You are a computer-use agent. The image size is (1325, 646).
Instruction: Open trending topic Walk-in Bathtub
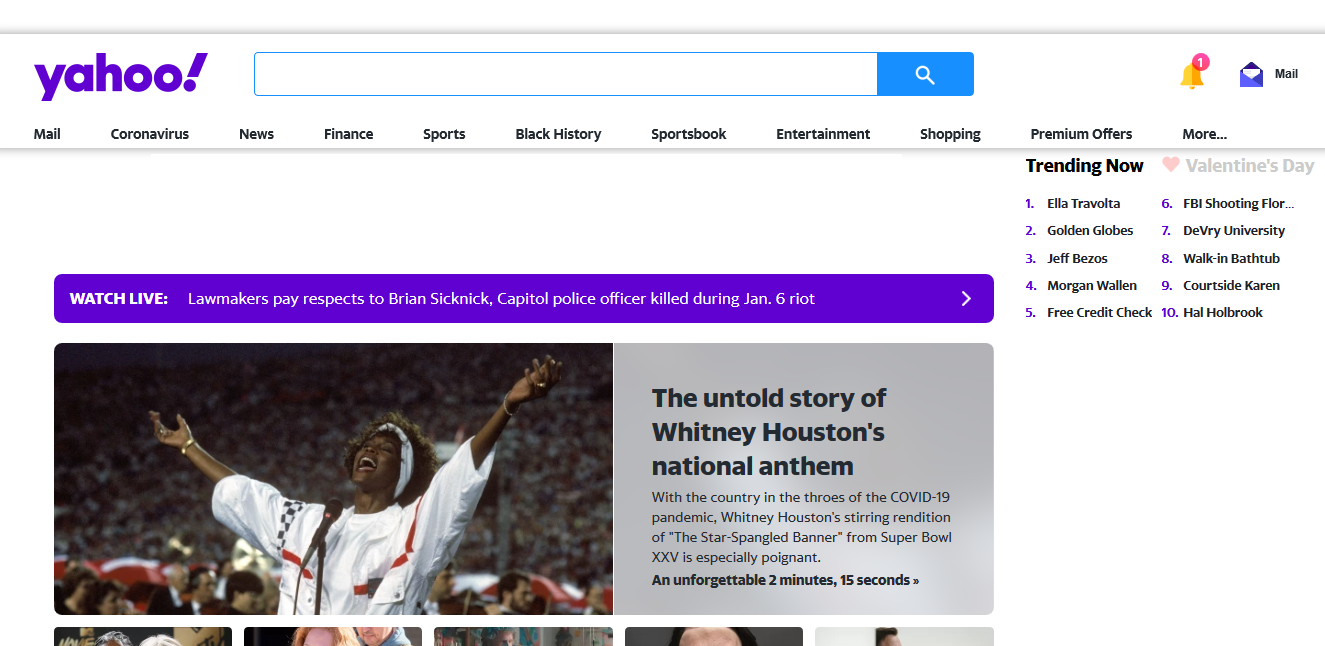[x=1231, y=258]
